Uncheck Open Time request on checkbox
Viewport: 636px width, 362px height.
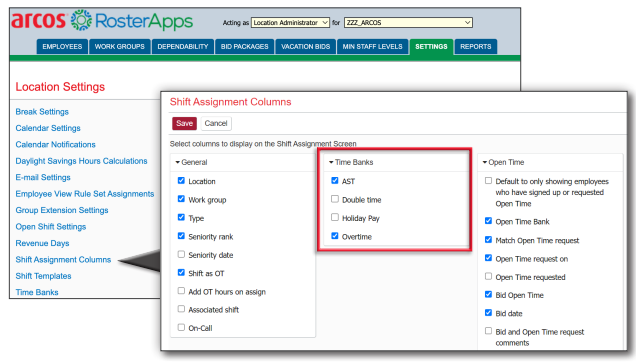tap(488, 258)
